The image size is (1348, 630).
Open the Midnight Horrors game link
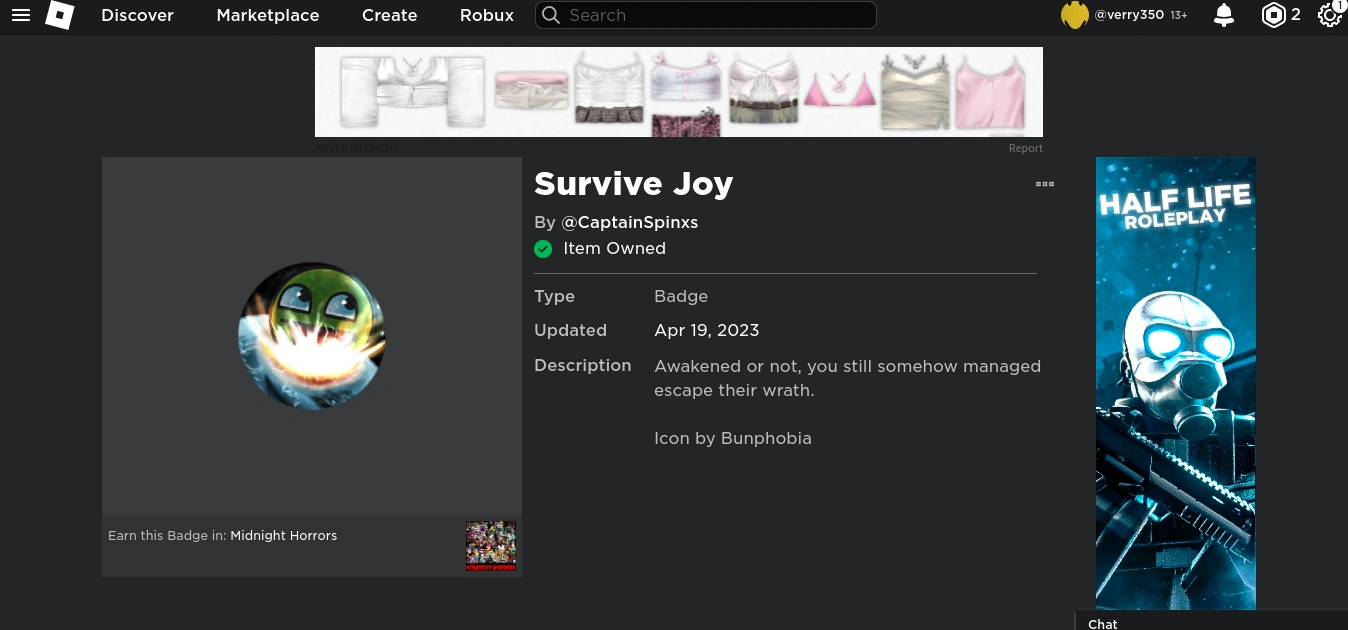[283, 535]
